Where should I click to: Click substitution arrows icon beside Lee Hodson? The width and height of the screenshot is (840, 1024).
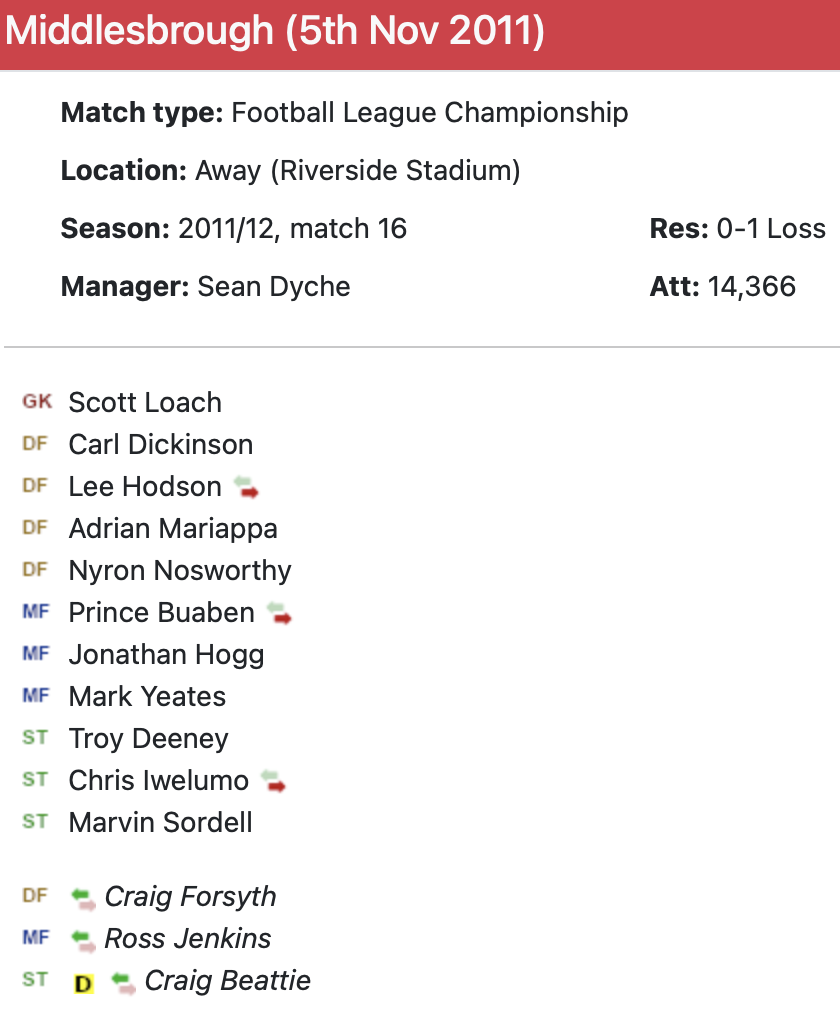(246, 487)
